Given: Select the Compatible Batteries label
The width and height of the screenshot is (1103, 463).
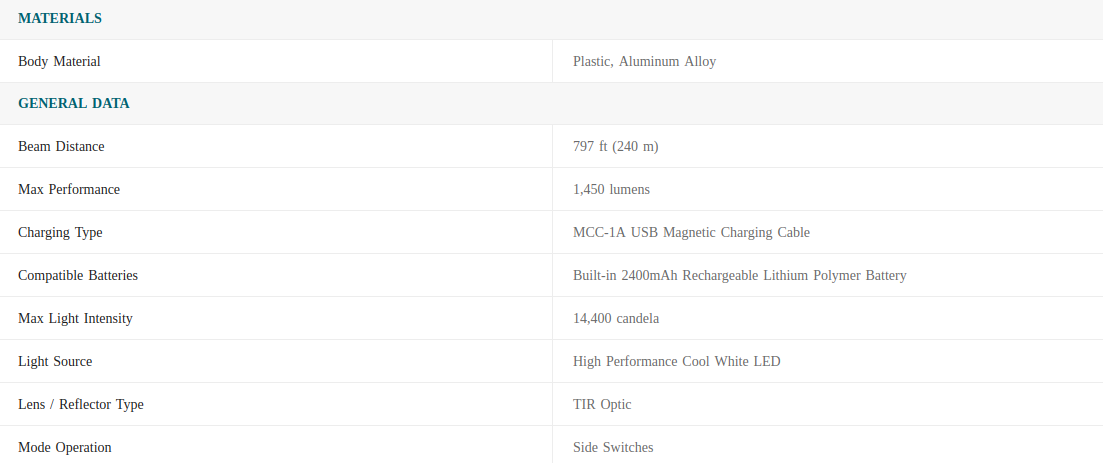Looking at the screenshot, I should (78, 275).
